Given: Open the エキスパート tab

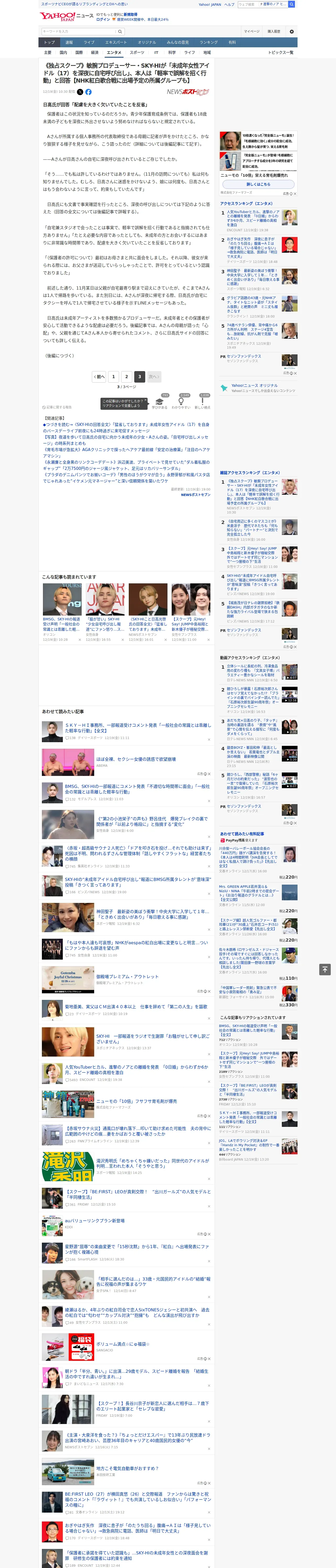Looking at the screenshot, I should coord(116,43).
